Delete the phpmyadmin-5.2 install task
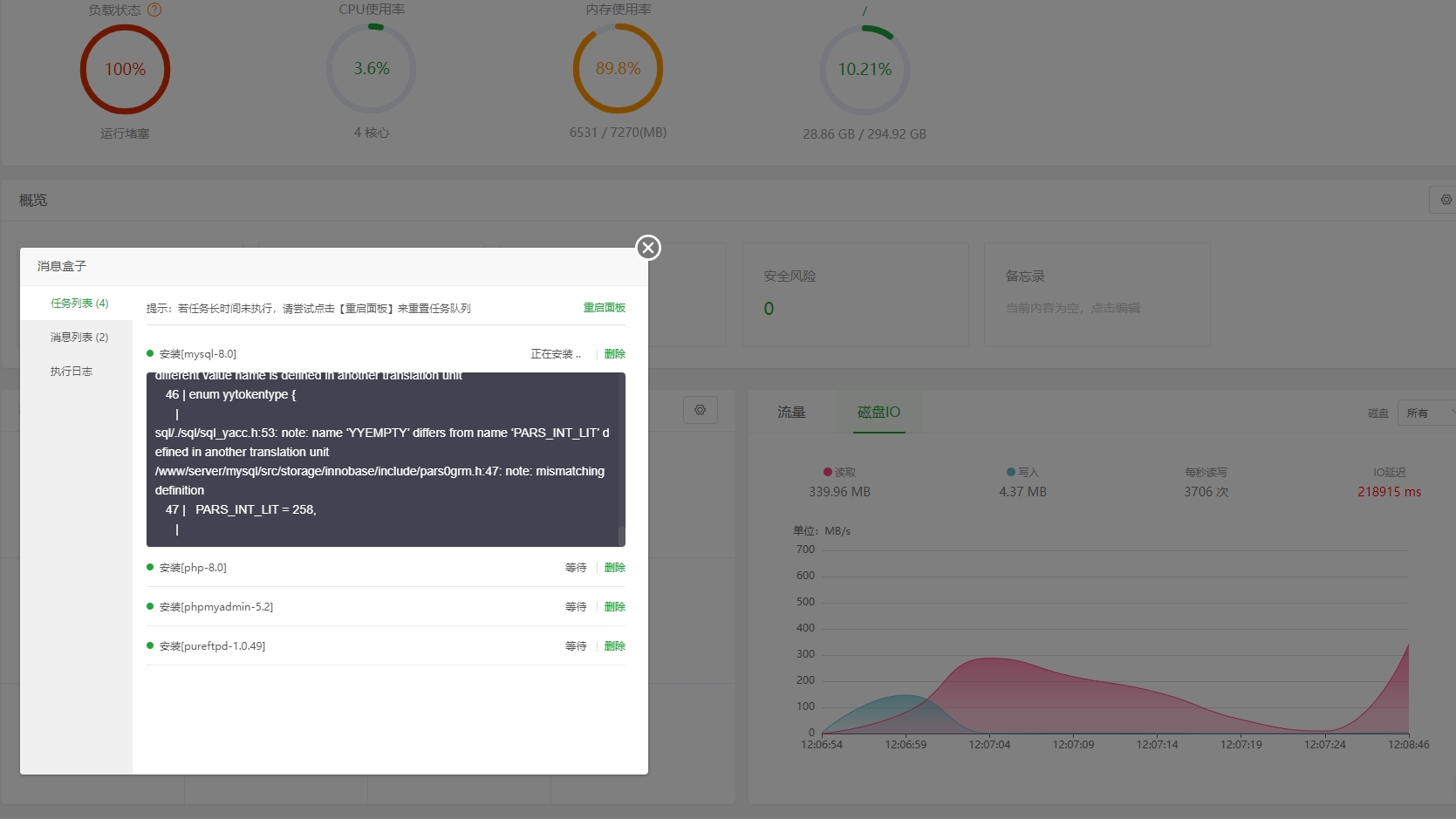 click(615, 607)
